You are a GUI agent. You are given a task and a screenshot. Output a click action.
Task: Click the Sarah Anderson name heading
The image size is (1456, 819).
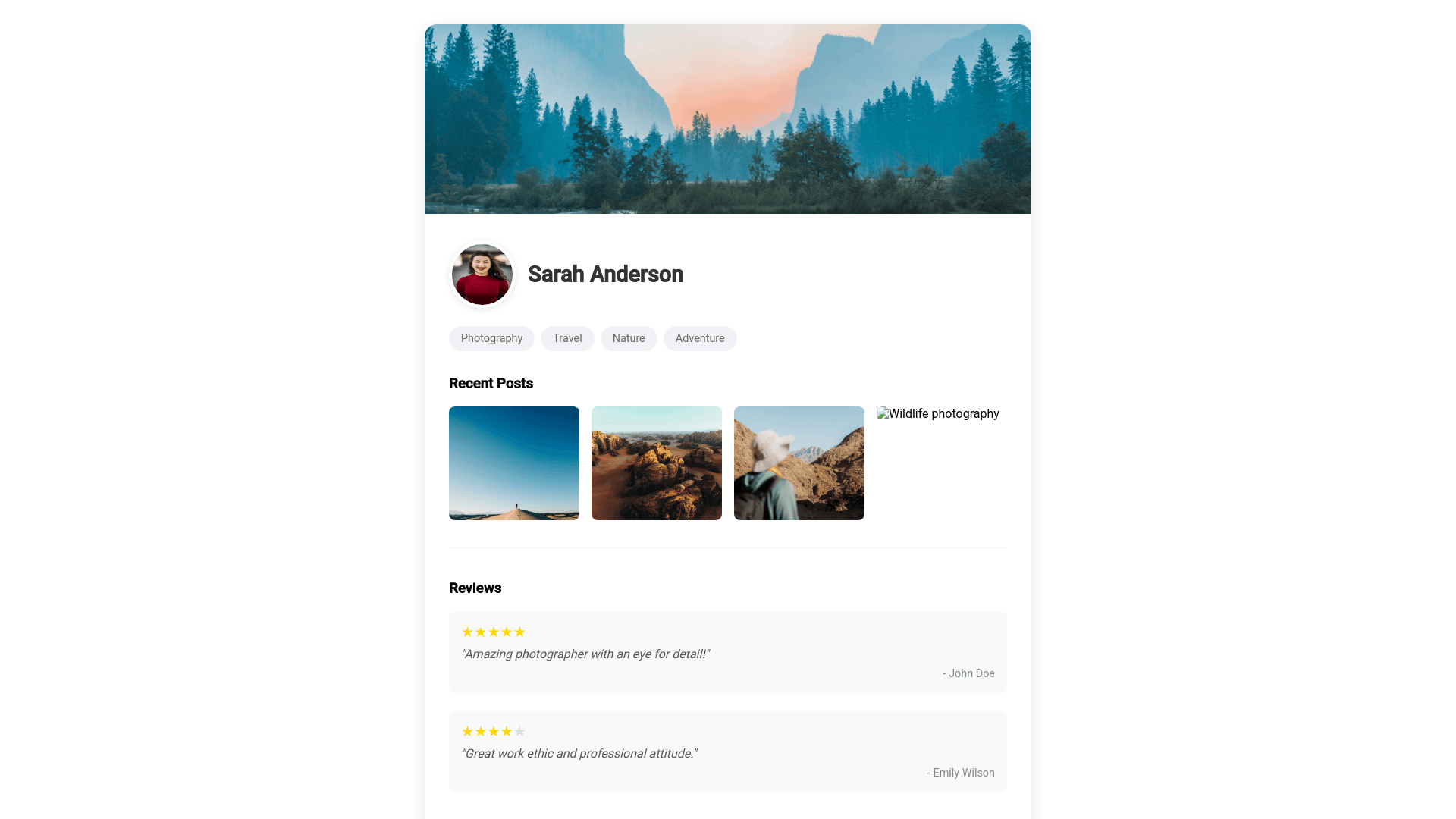tap(605, 275)
